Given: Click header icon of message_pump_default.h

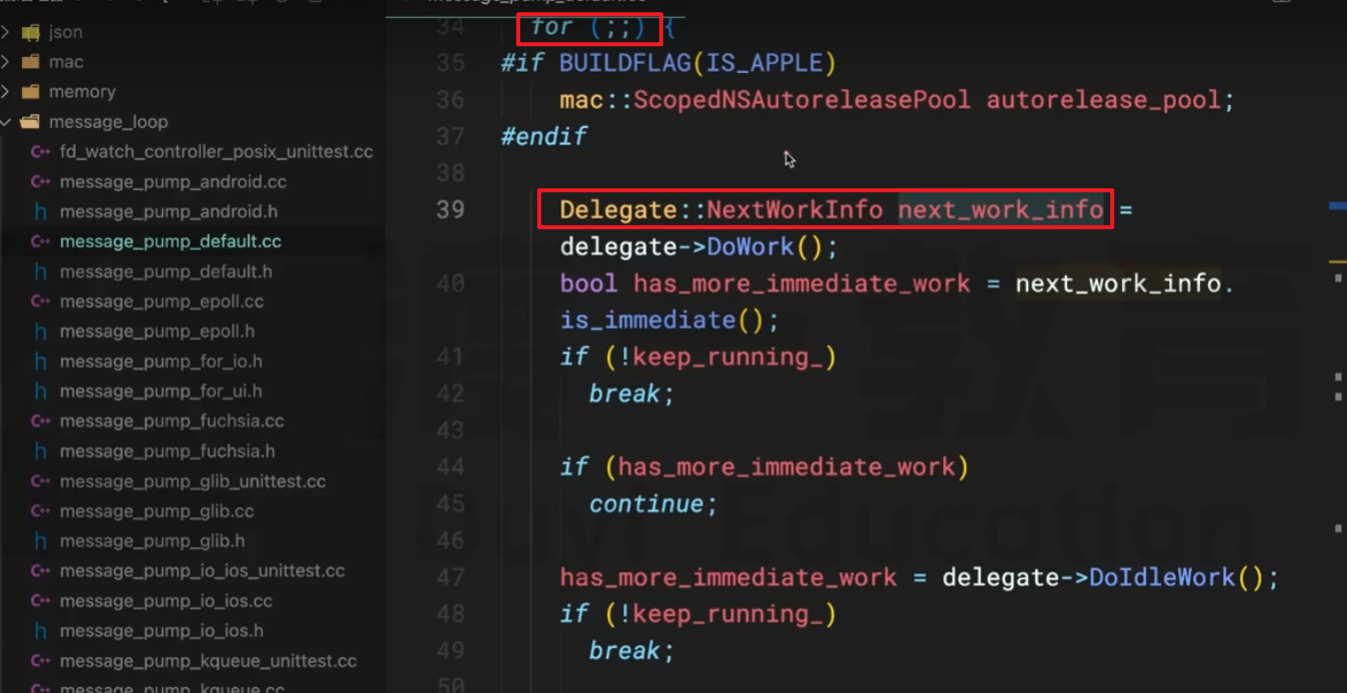Looking at the screenshot, I should coord(41,272).
